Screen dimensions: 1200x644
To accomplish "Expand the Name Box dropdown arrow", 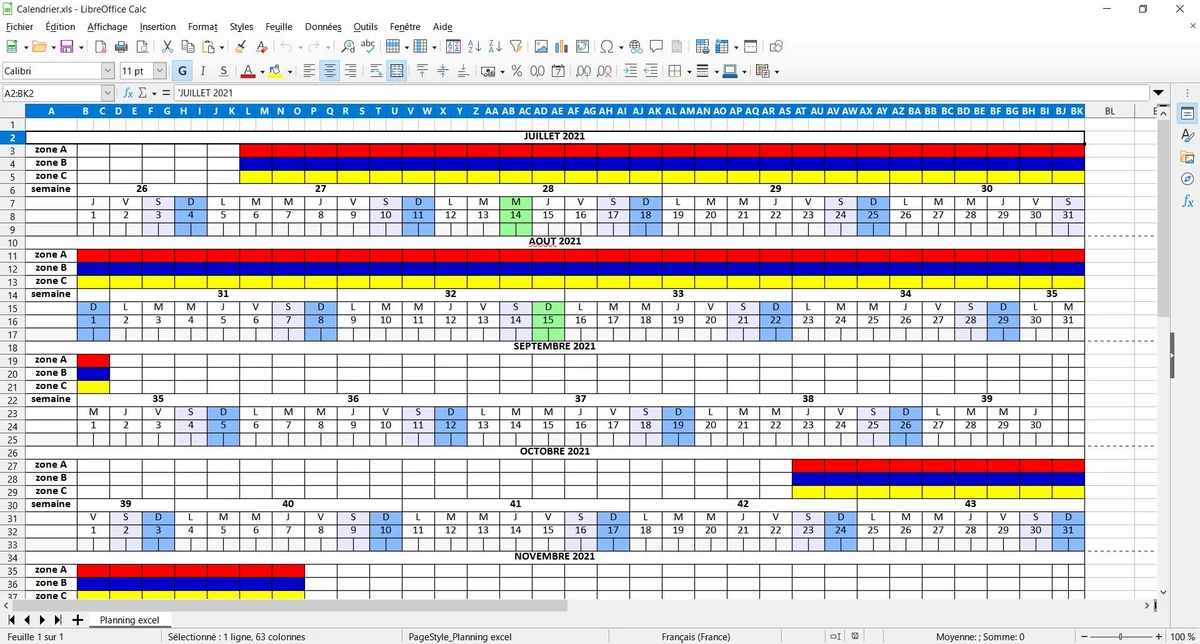I will (108, 93).
